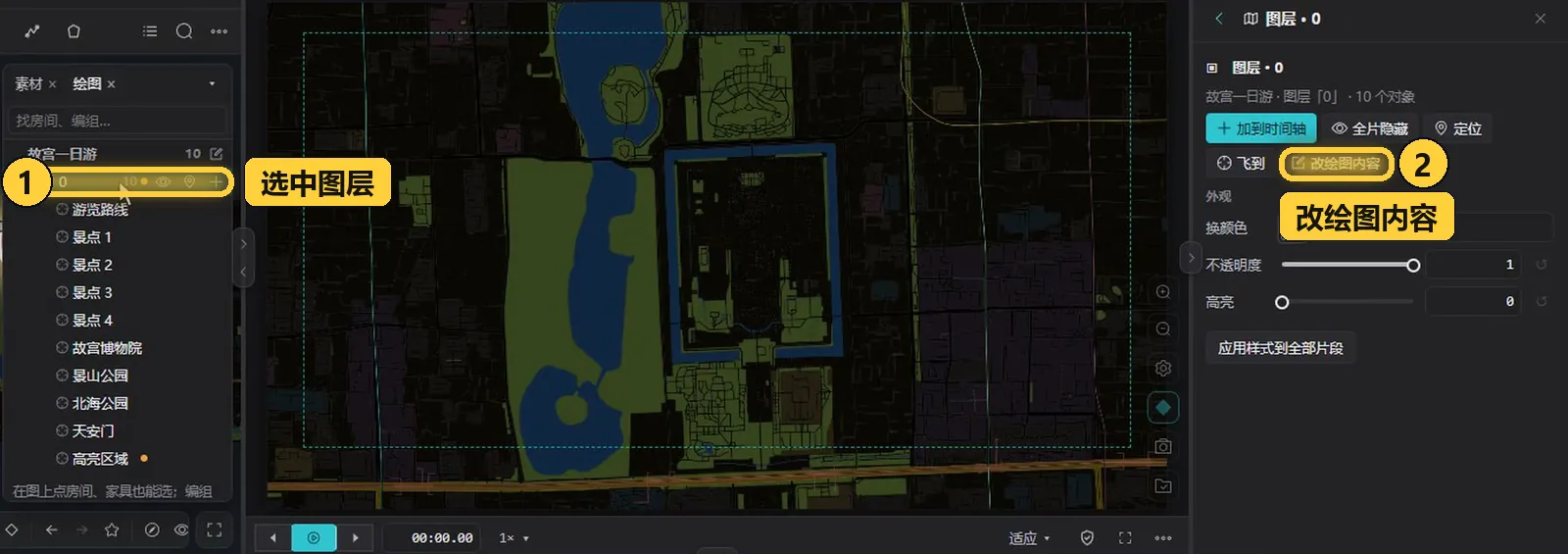
Task: Open the 1× playback speed dropdown
Action: pyautogui.click(x=514, y=538)
